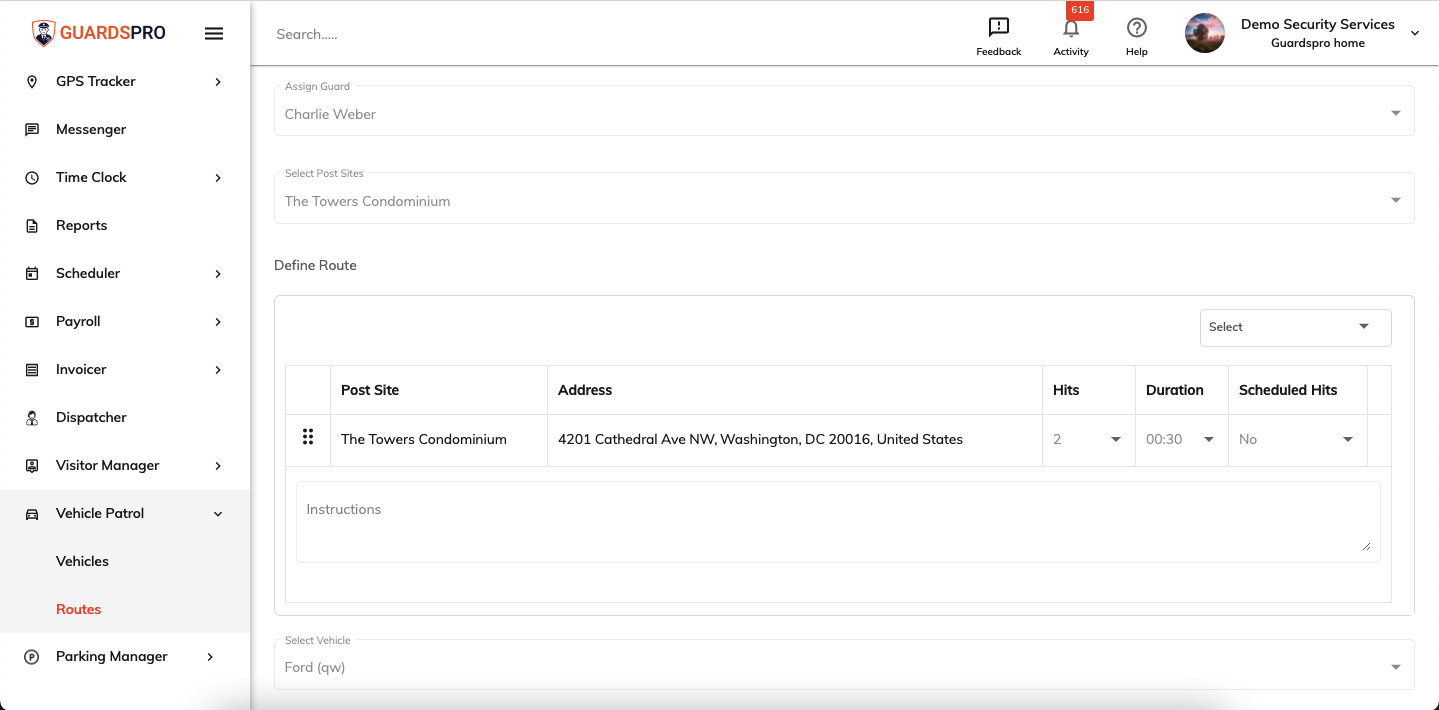Open the Select Vehicle dropdown
The height and width of the screenshot is (710, 1439).
click(x=844, y=664)
